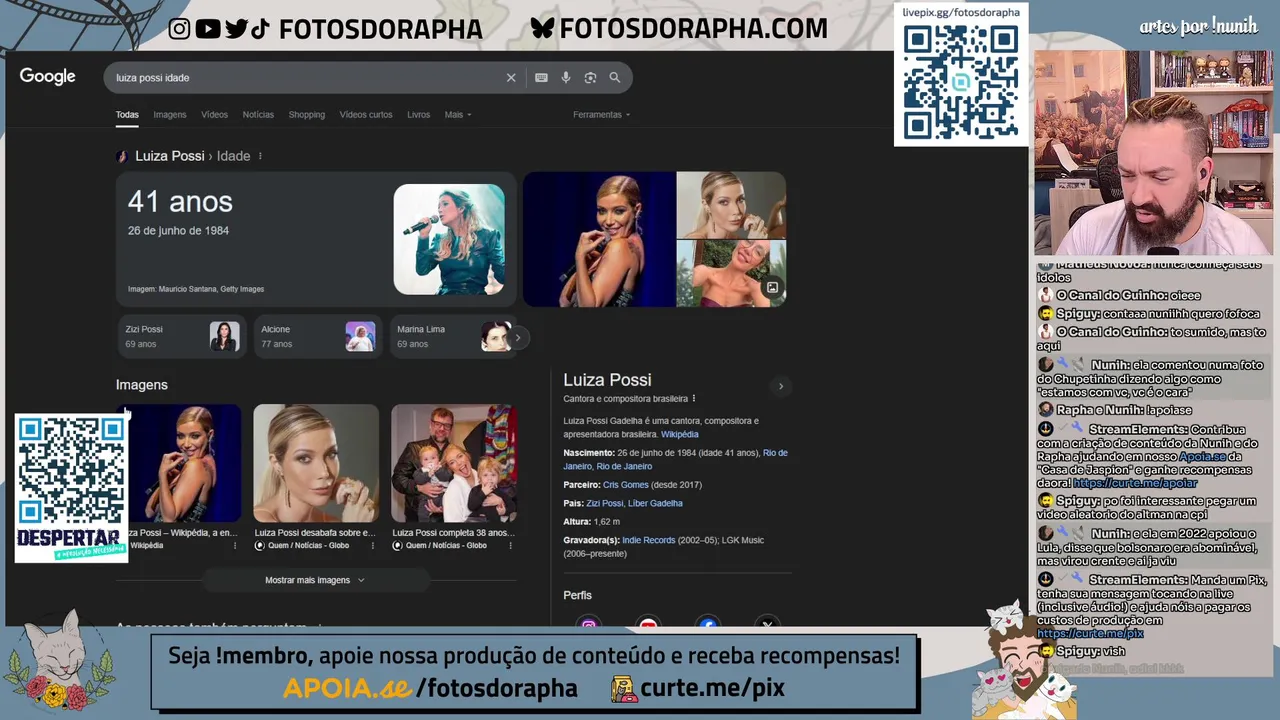Click the Perfis section heading
Viewport: 1280px width, 720px height.
pyautogui.click(x=577, y=595)
